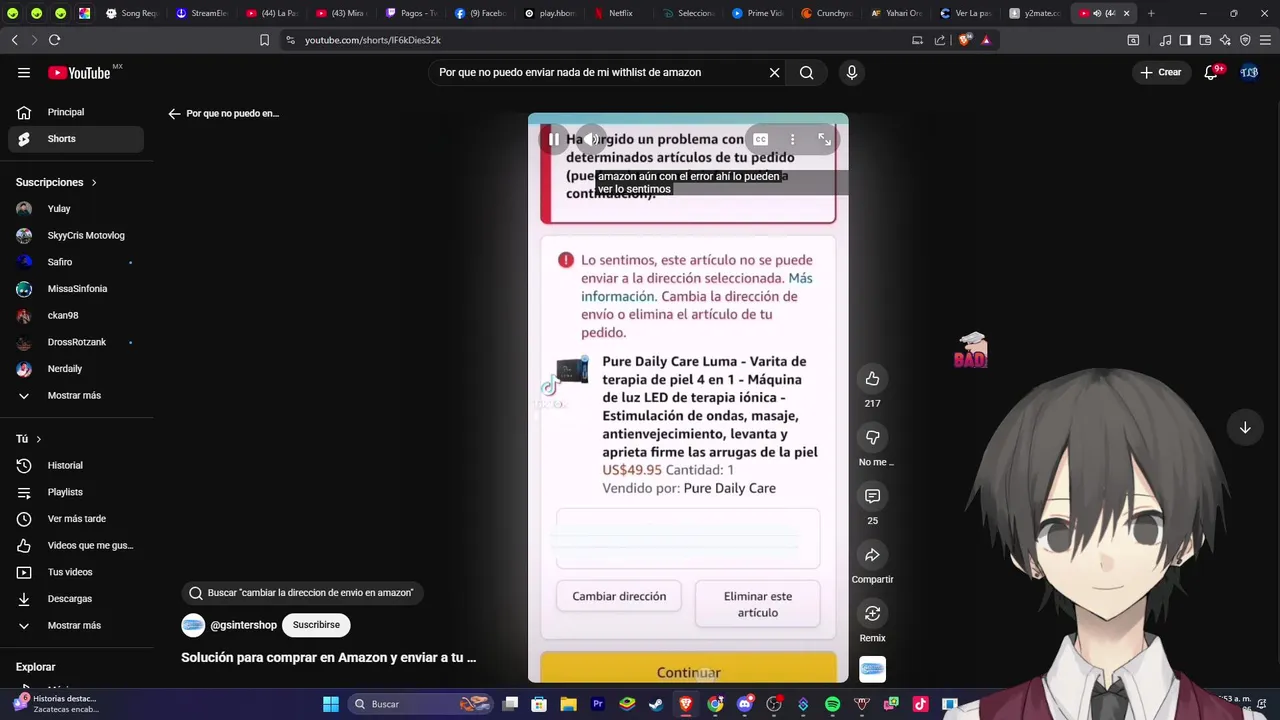The width and height of the screenshot is (1280, 720).
Task: Open the Nerdaily channel
Action: tap(76, 369)
